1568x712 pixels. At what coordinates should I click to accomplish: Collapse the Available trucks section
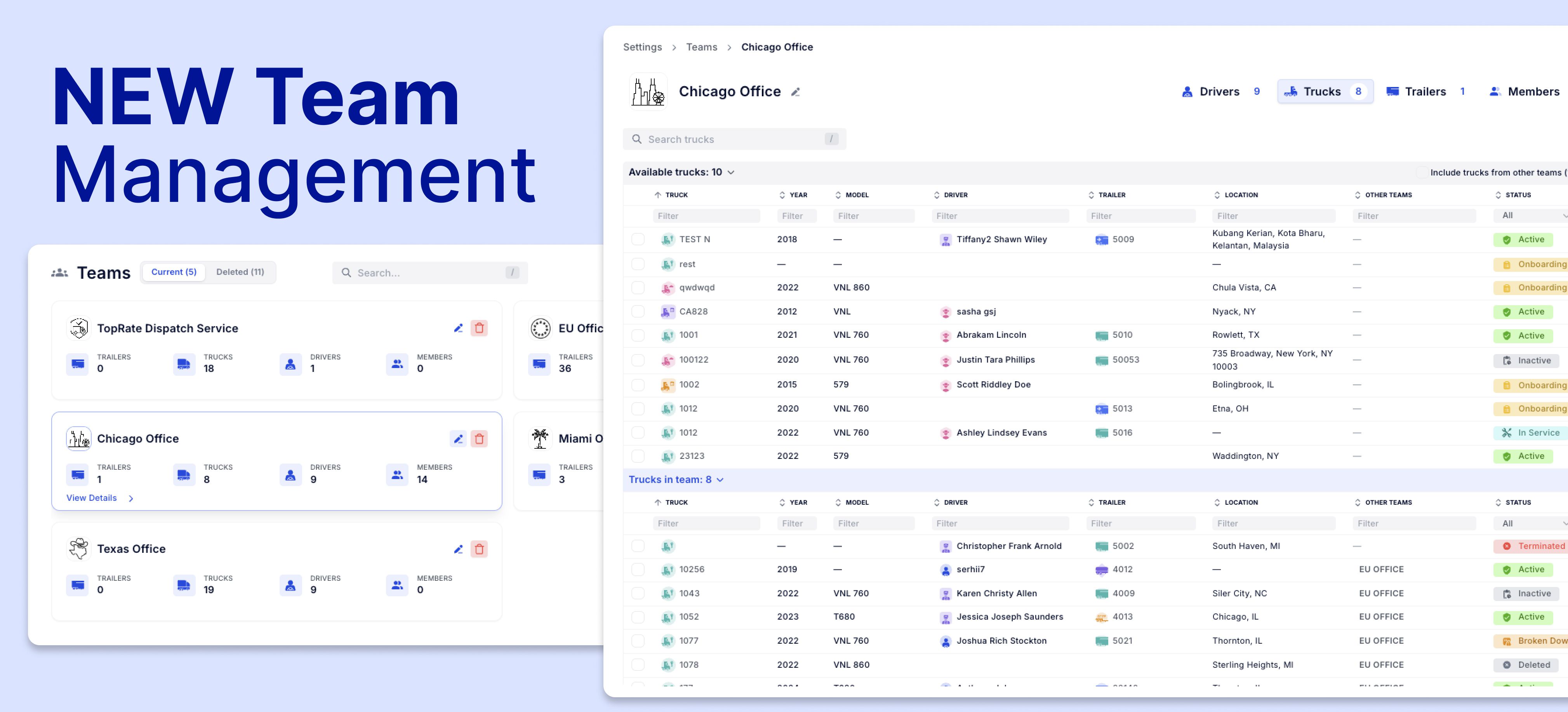(731, 173)
